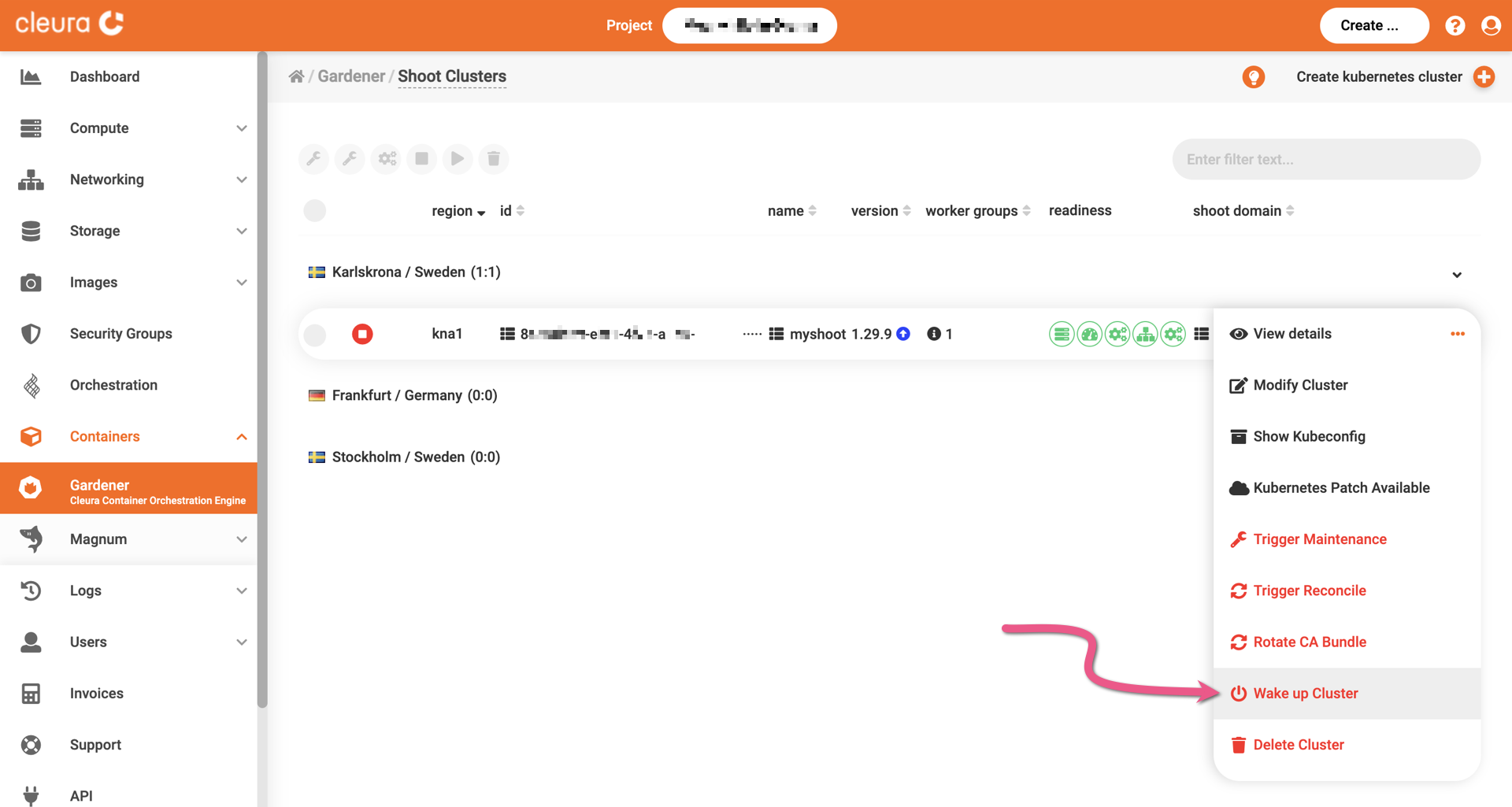The height and width of the screenshot is (807, 1512).
Task: Open the help question mark icon
Action: (1455, 26)
